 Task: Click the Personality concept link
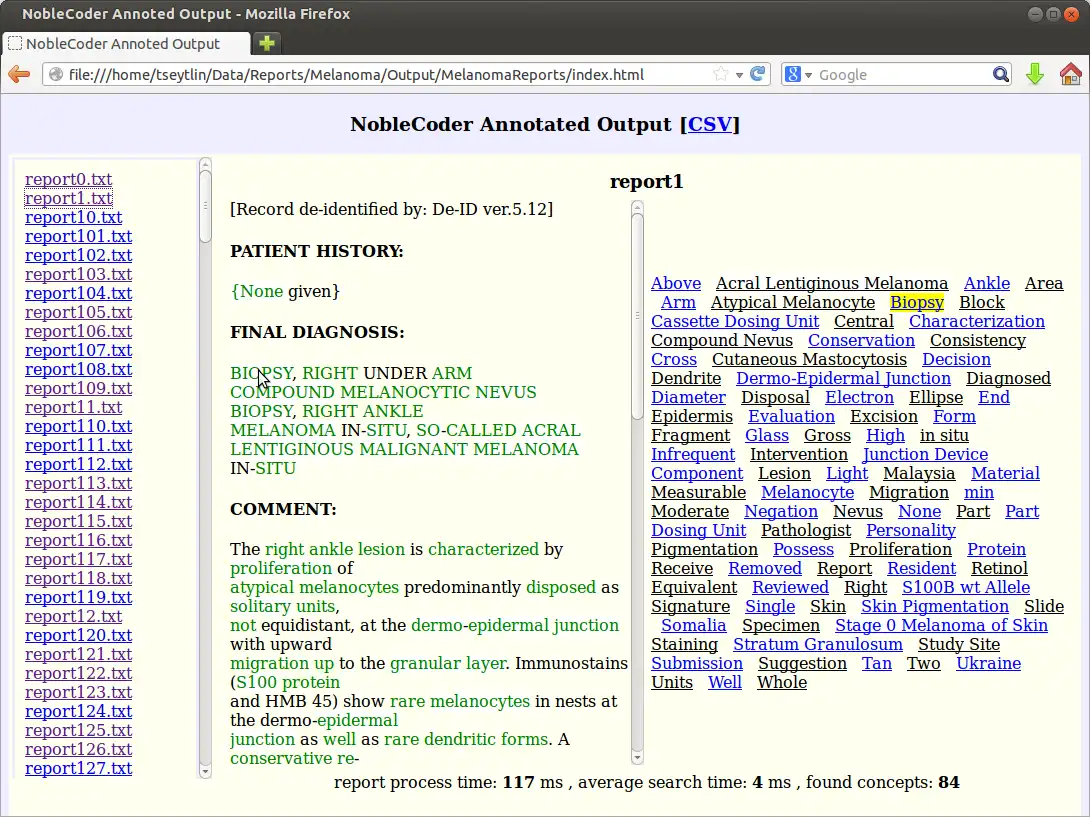(x=911, y=531)
